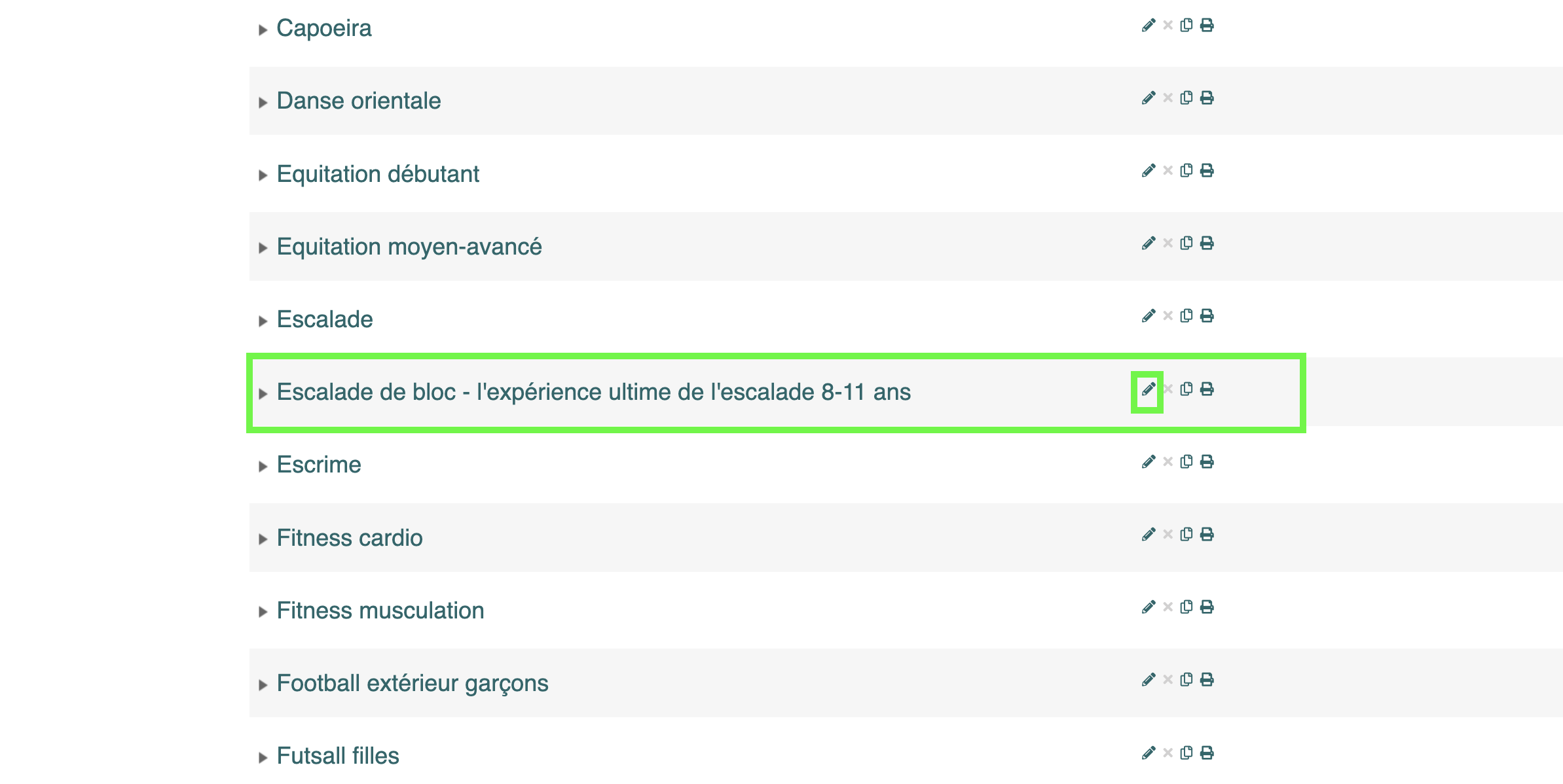Edit the Fitness musculation course

point(1149,607)
